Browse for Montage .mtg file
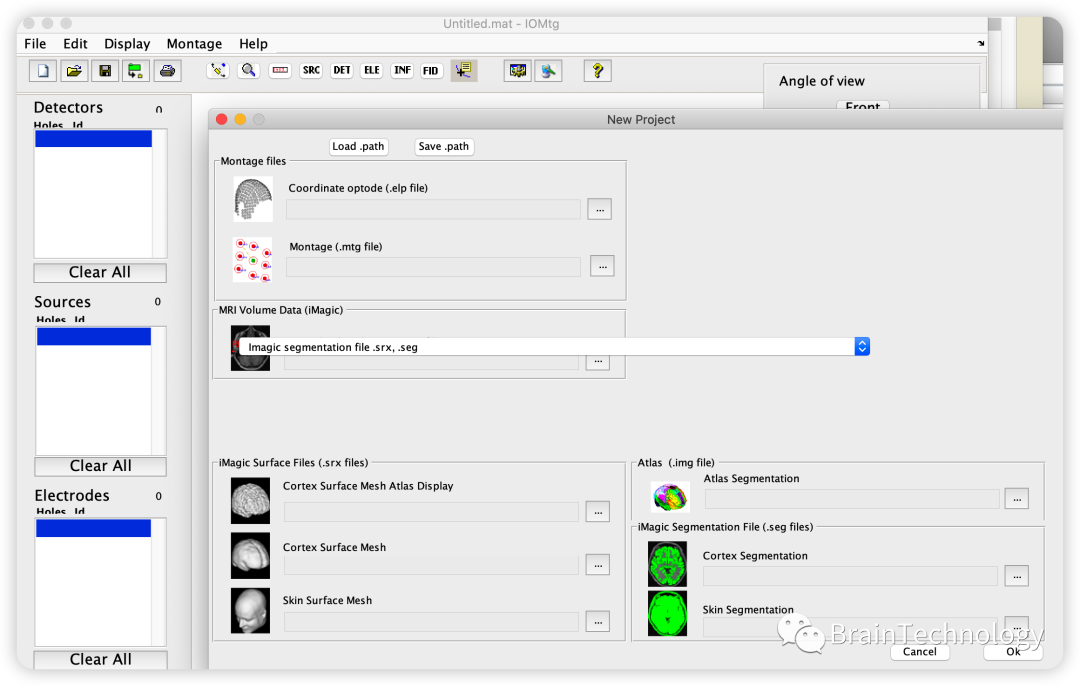This screenshot has height=686, width=1080. click(x=603, y=266)
